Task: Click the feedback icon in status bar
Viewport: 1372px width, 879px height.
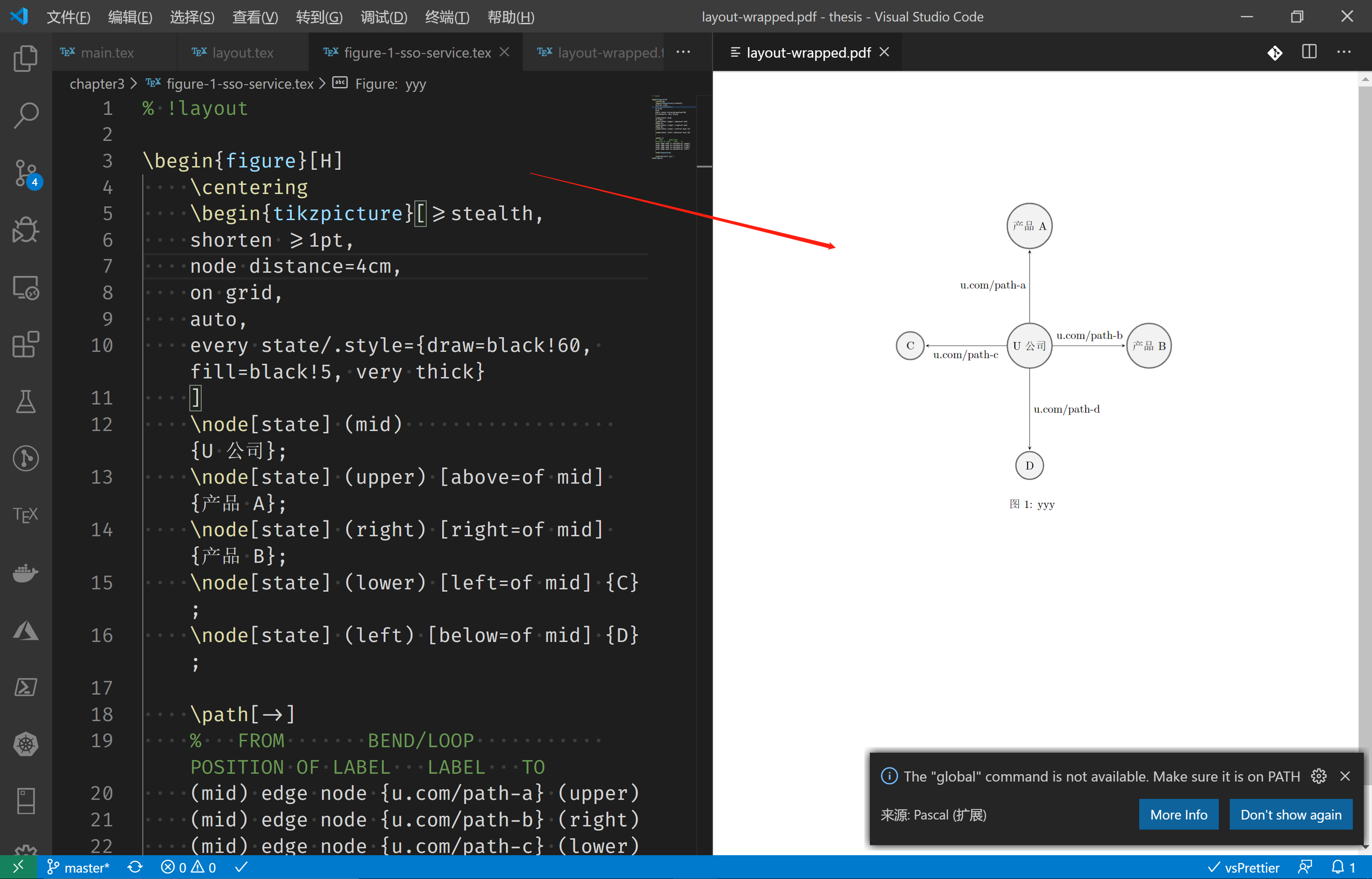Action: click(x=1305, y=868)
